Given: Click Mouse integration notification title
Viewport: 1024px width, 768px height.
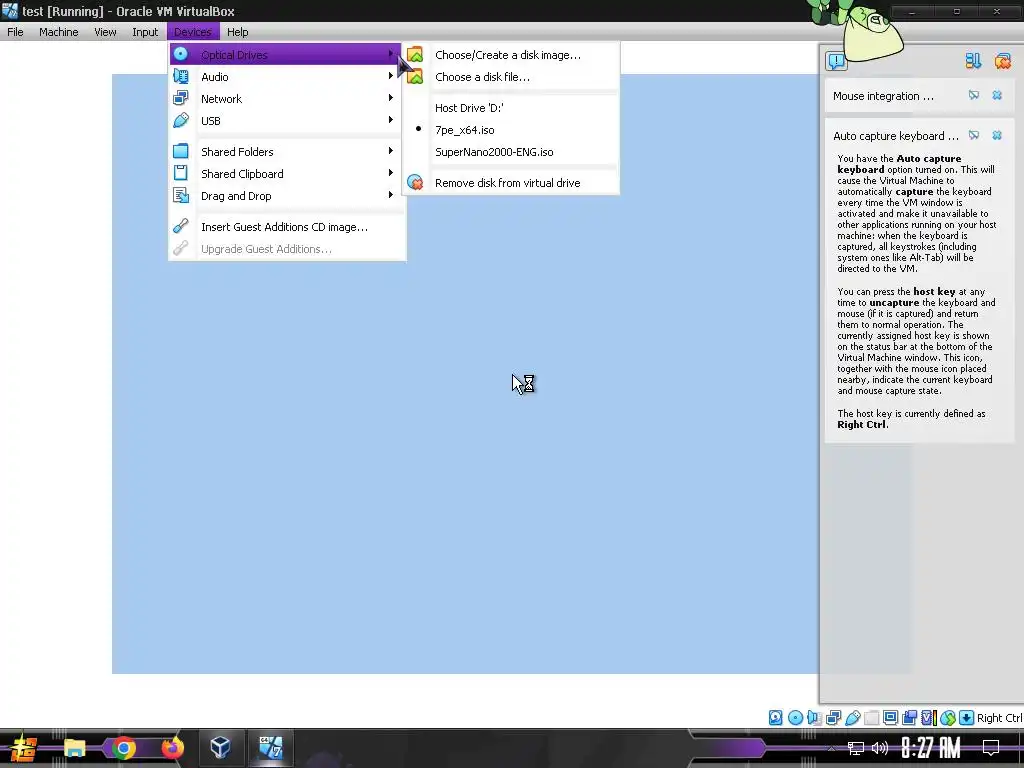Looking at the screenshot, I should pyautogui.click(x=883, y=96).
